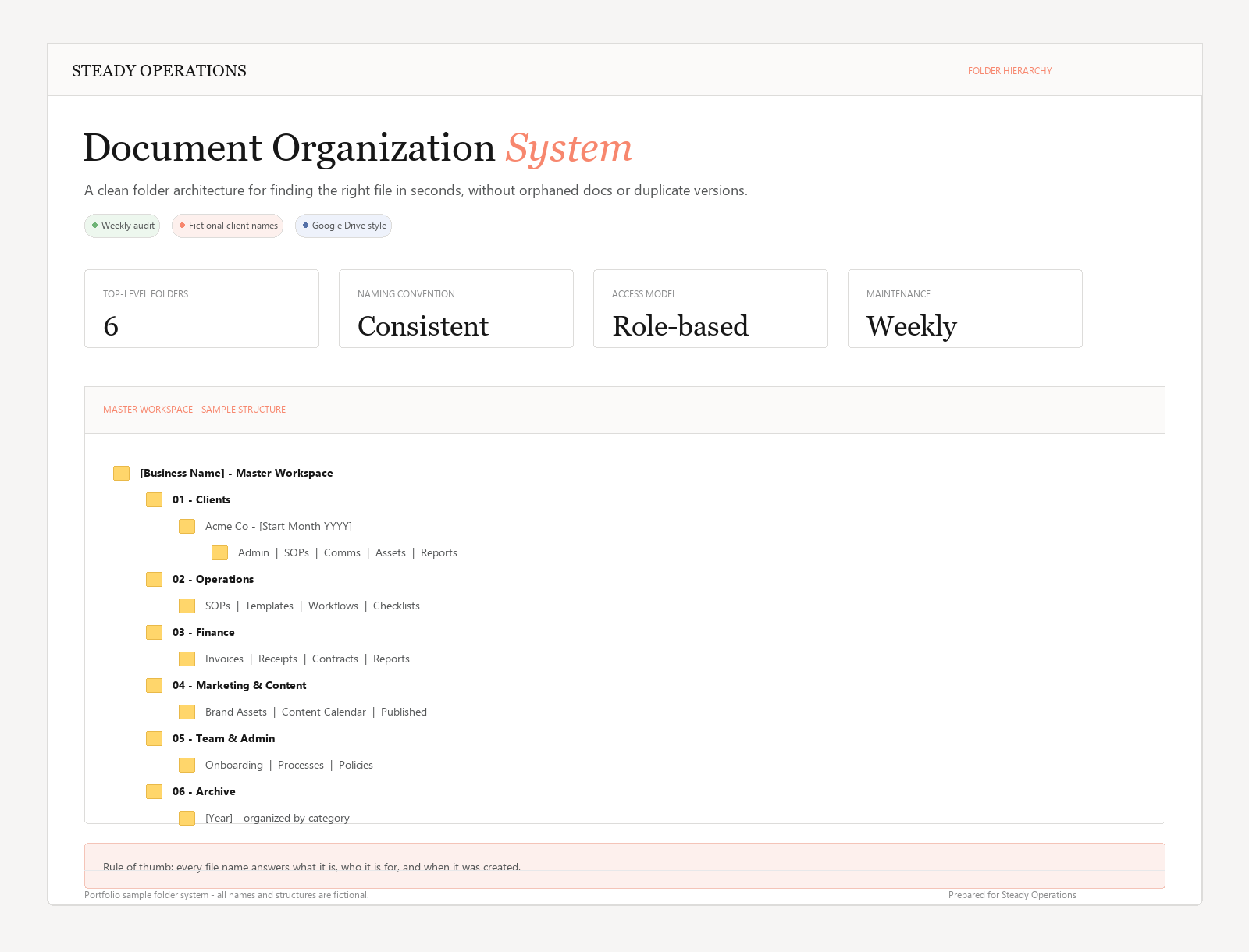1249x952 pixels.
Task: Click the 06 - Archive folder icon
Action: click(154, 791)
